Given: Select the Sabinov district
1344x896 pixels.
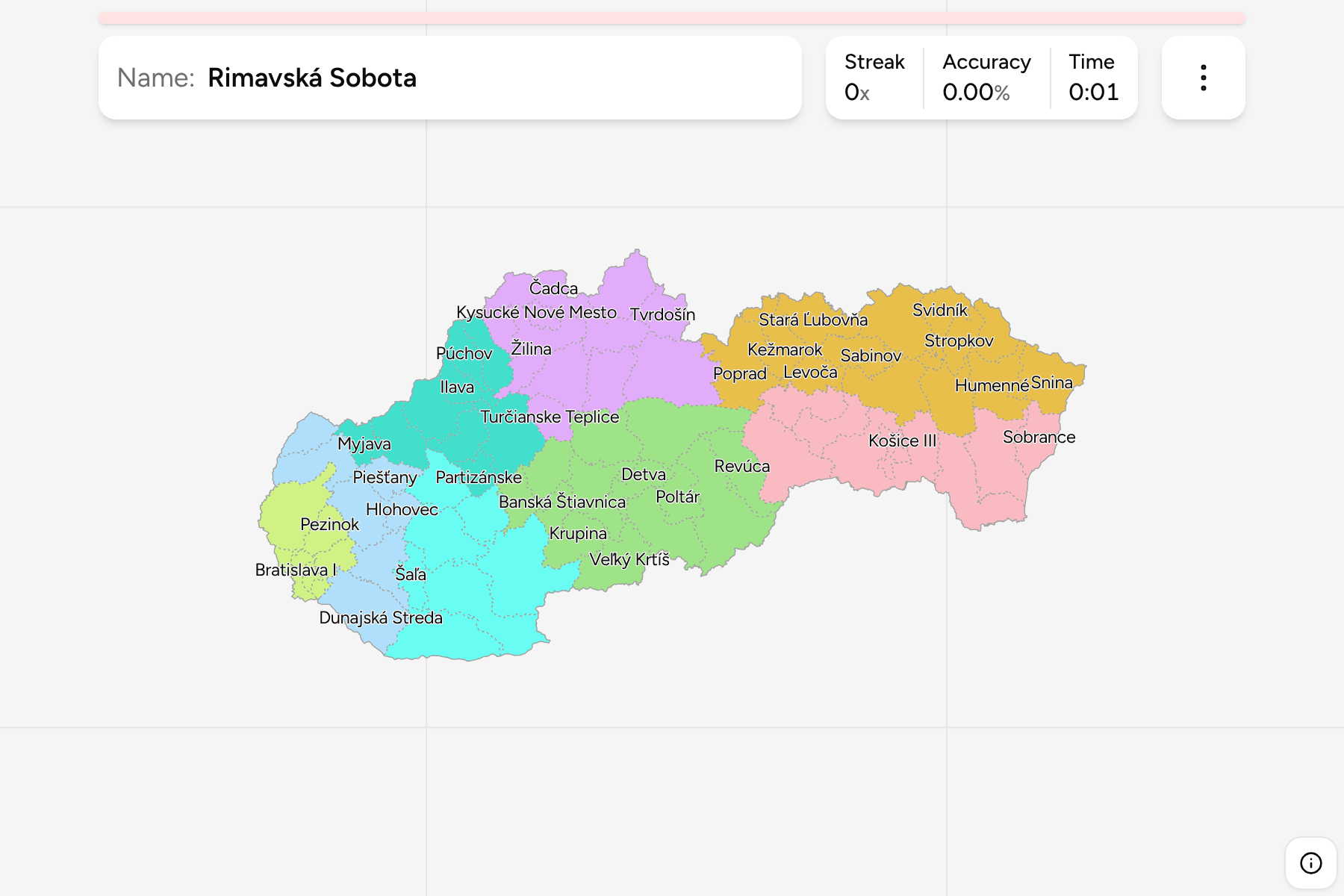Looking at the screenshot, I should point(871,355).
